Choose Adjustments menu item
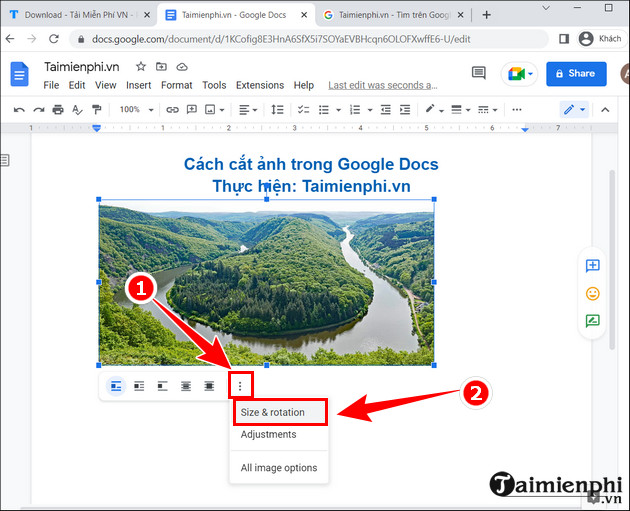This screenshot has width=630, height=511. (279, 434)
